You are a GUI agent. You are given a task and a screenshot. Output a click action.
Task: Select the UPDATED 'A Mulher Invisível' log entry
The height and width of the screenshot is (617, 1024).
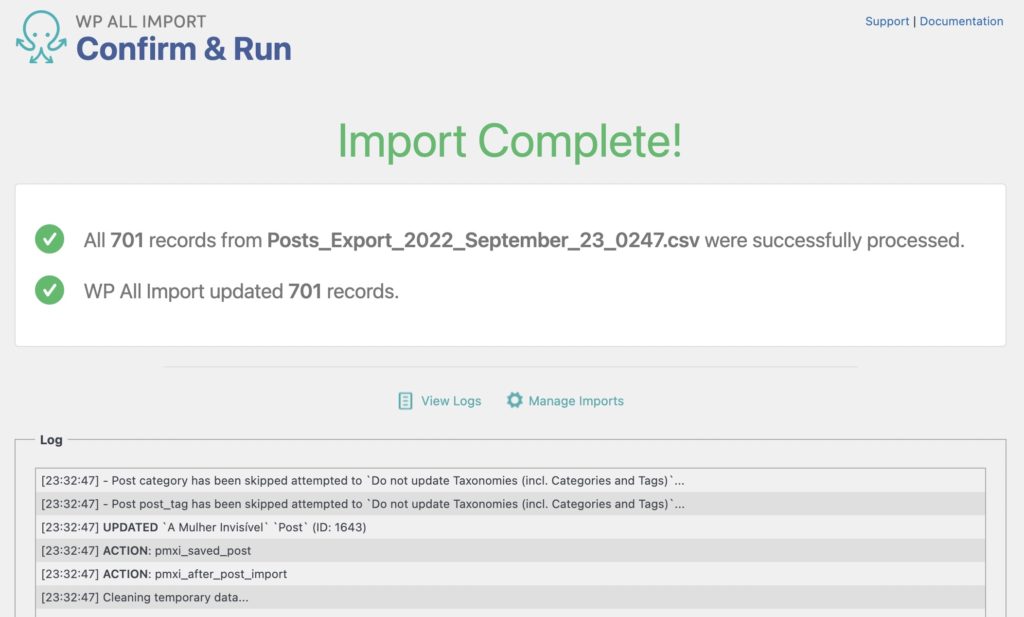(x=200, y=527)
